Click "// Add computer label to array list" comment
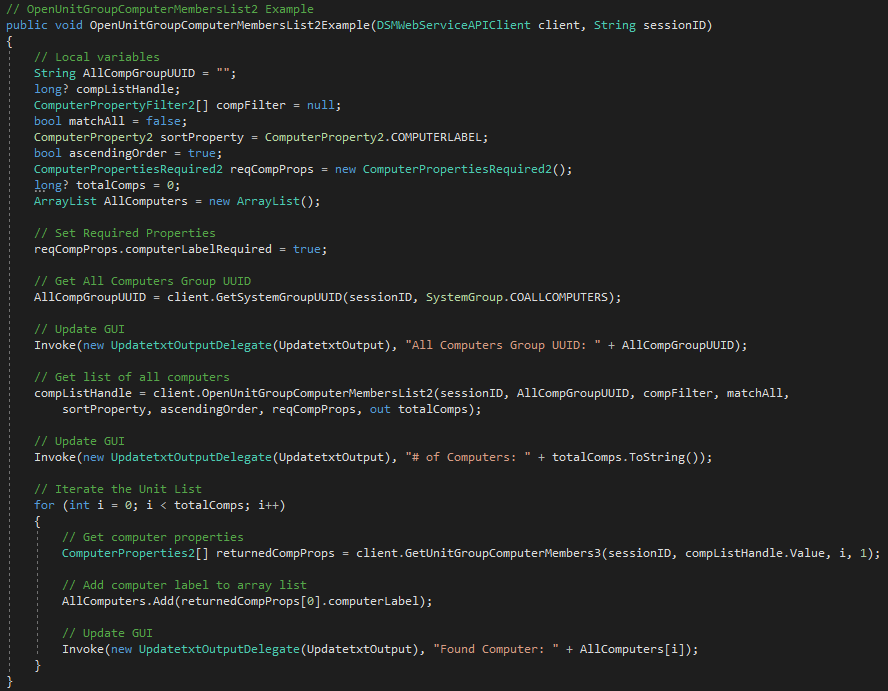 (x=184, y=585)
